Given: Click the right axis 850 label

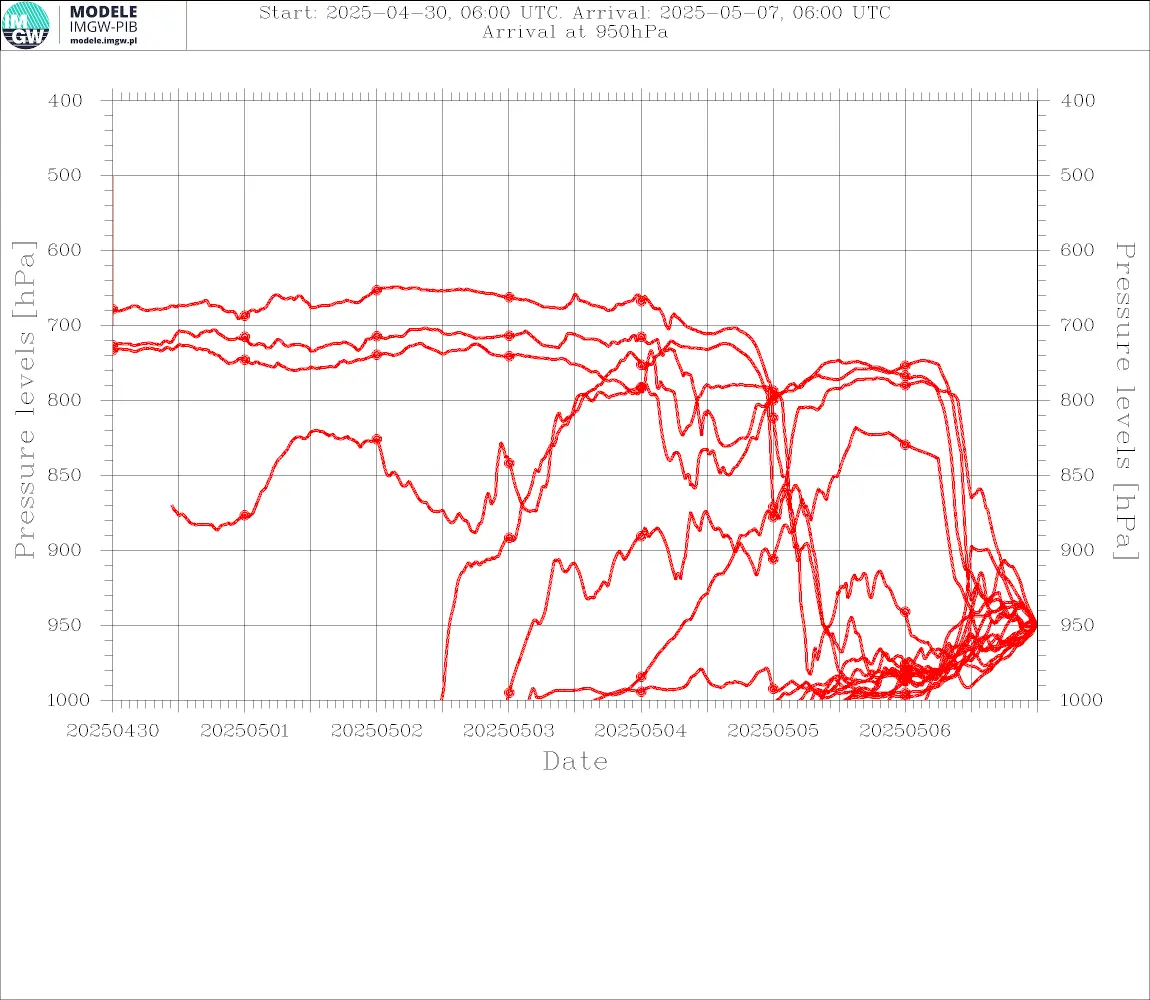Looking at the screenshot, I should pos(1078,475).
